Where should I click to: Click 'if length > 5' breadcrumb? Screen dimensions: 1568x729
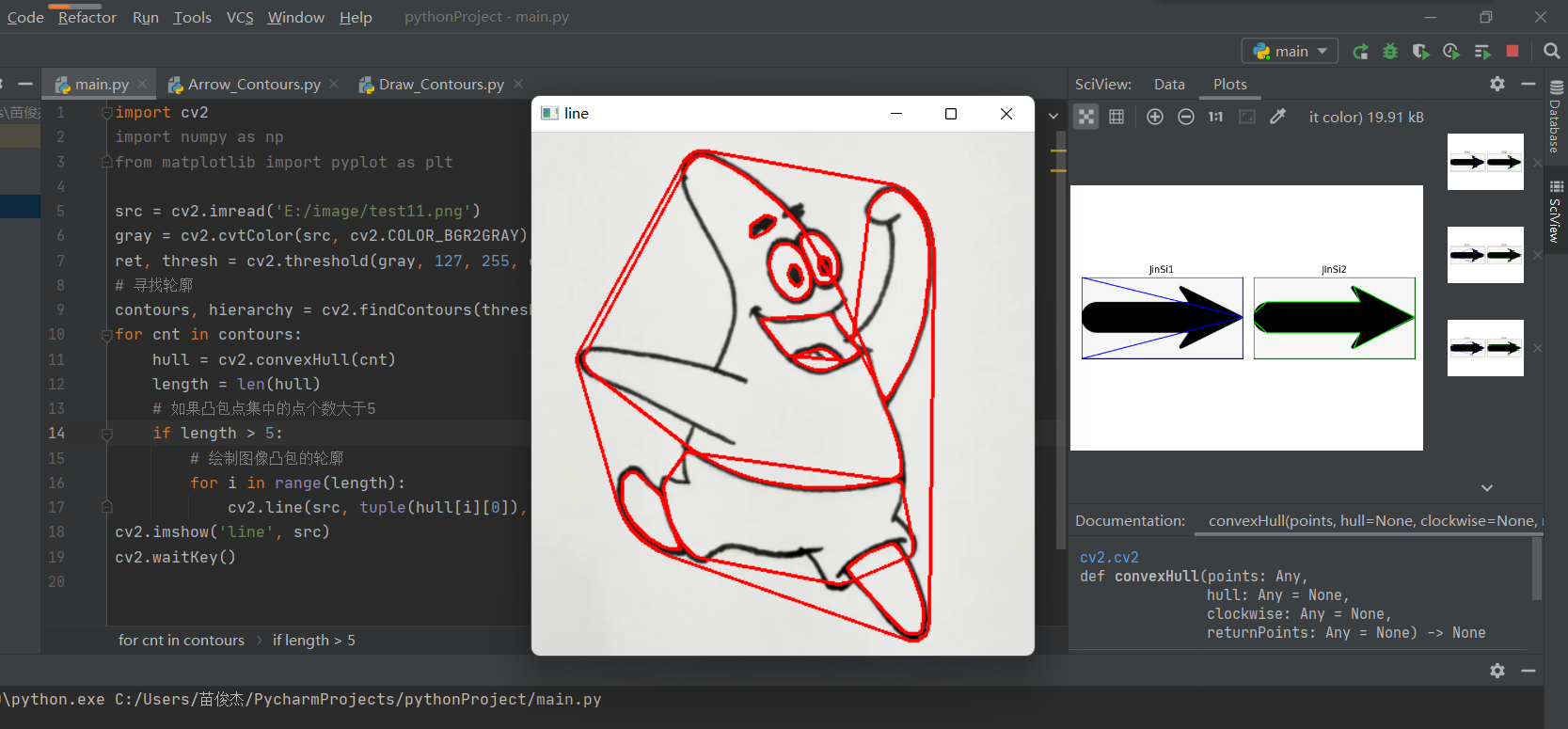(314, 640)
